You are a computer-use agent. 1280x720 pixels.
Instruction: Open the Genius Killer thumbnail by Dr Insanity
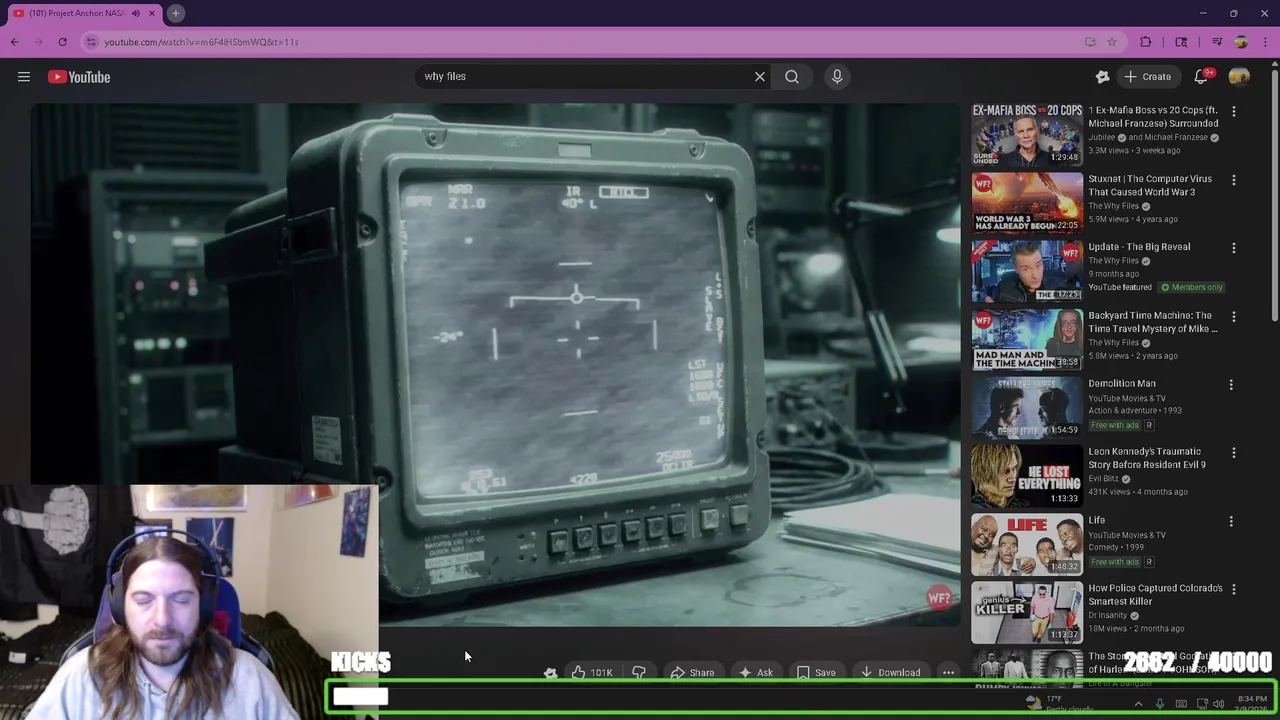(1027, 612)
